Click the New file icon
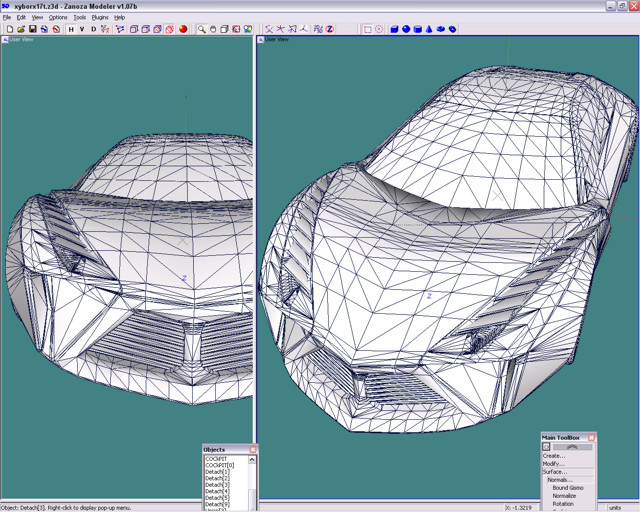Screen dimensions: 640x512 point(9,29)
